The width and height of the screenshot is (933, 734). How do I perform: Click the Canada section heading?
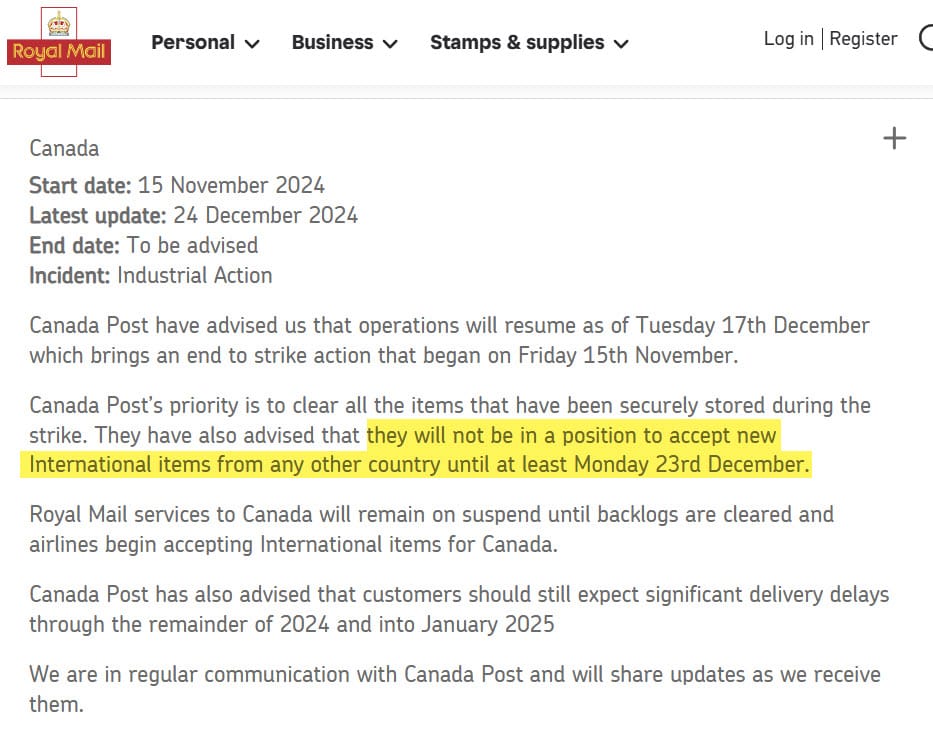pyautogui.click(x=64, y=148)
